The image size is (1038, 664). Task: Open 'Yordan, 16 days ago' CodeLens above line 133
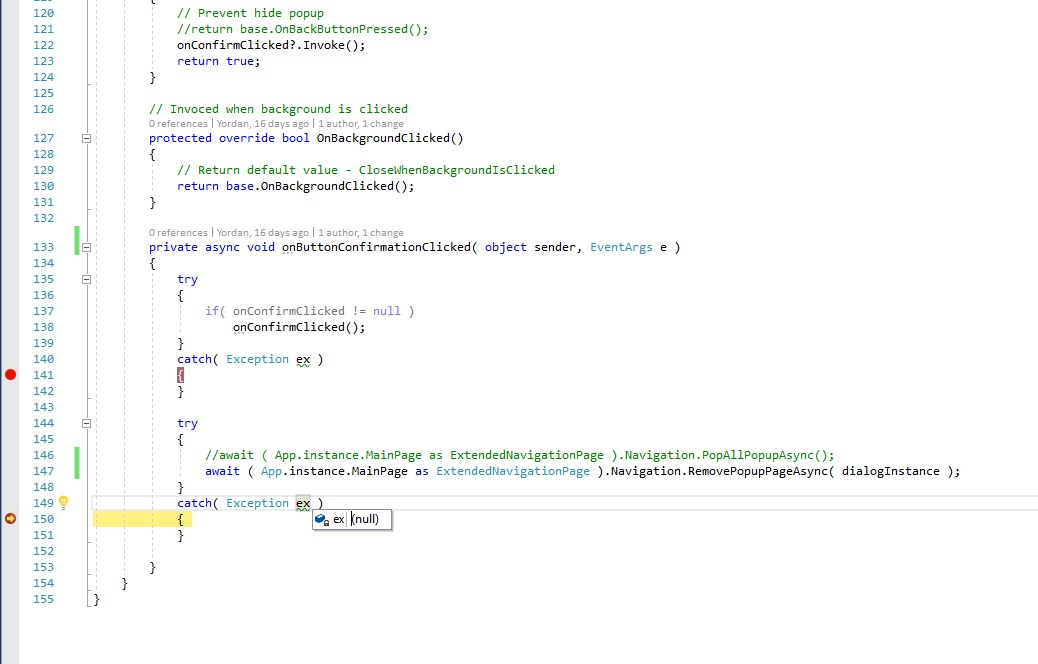(263, 233)
